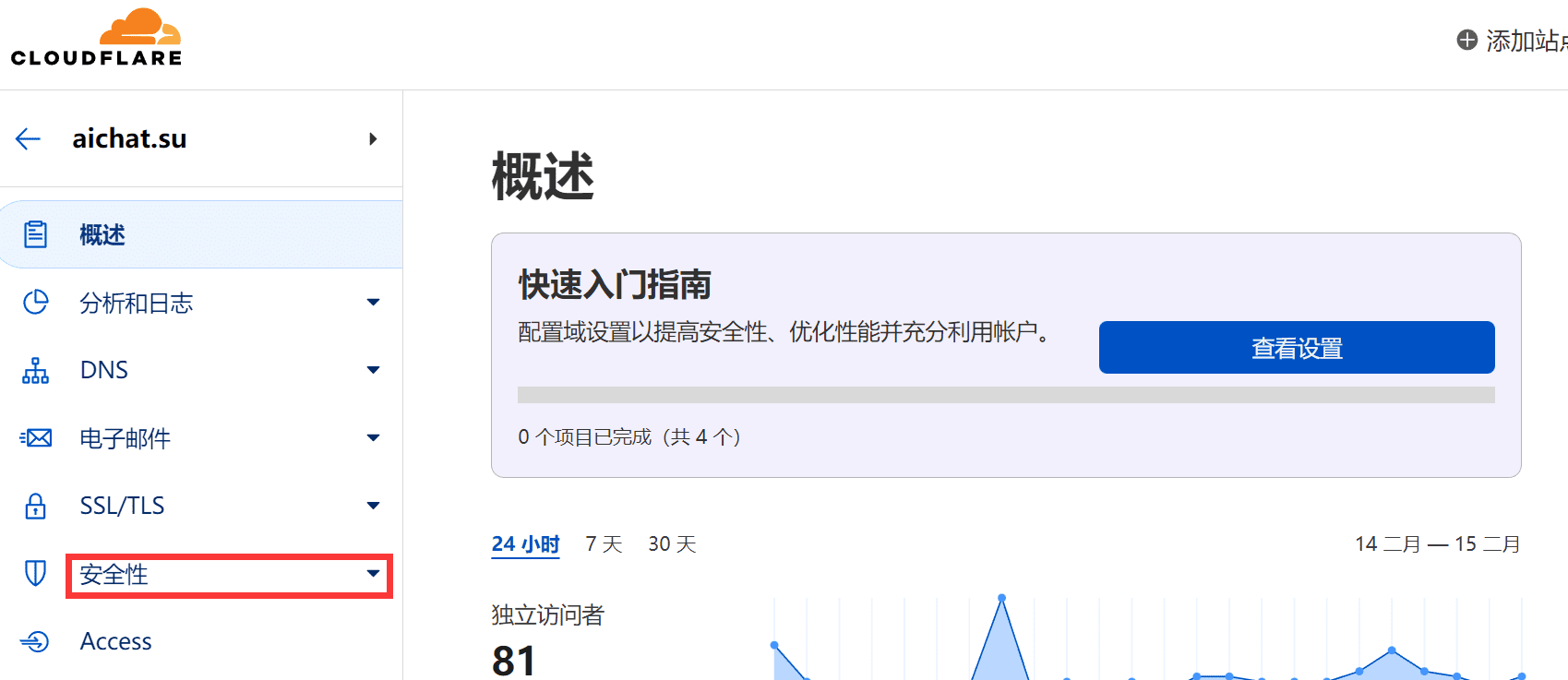Viewport: 1568px width, 680px height.
Task: Click the peak point on visitors chart
Action: (1001, 599)
